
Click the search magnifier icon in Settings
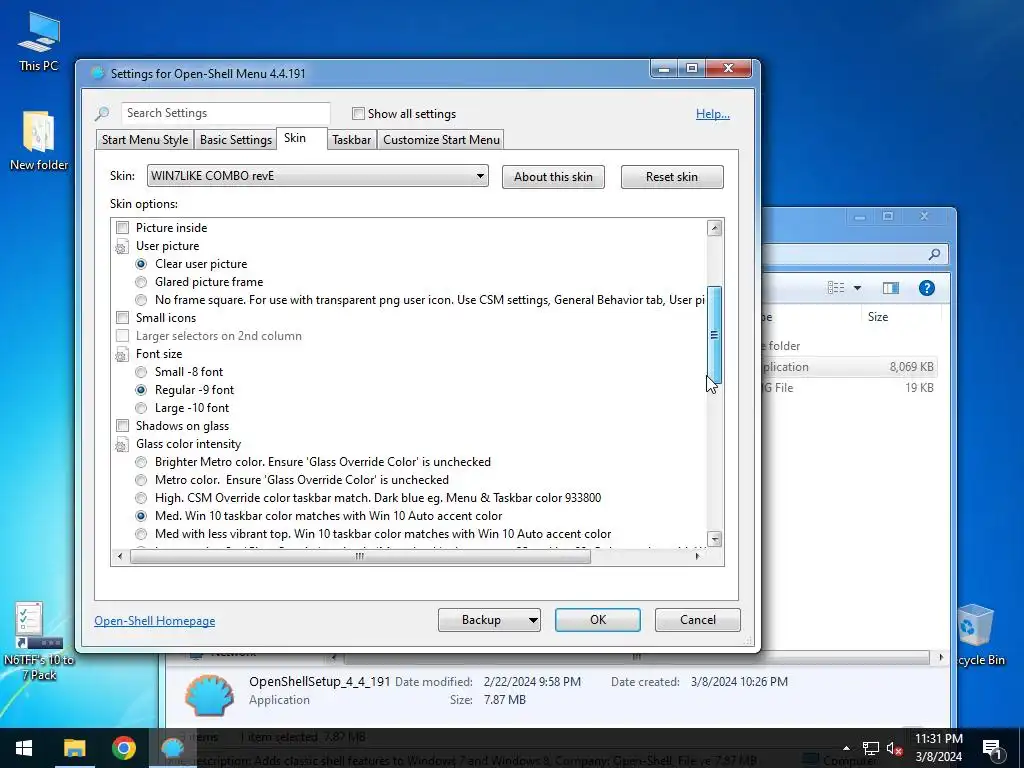[102, 114]
